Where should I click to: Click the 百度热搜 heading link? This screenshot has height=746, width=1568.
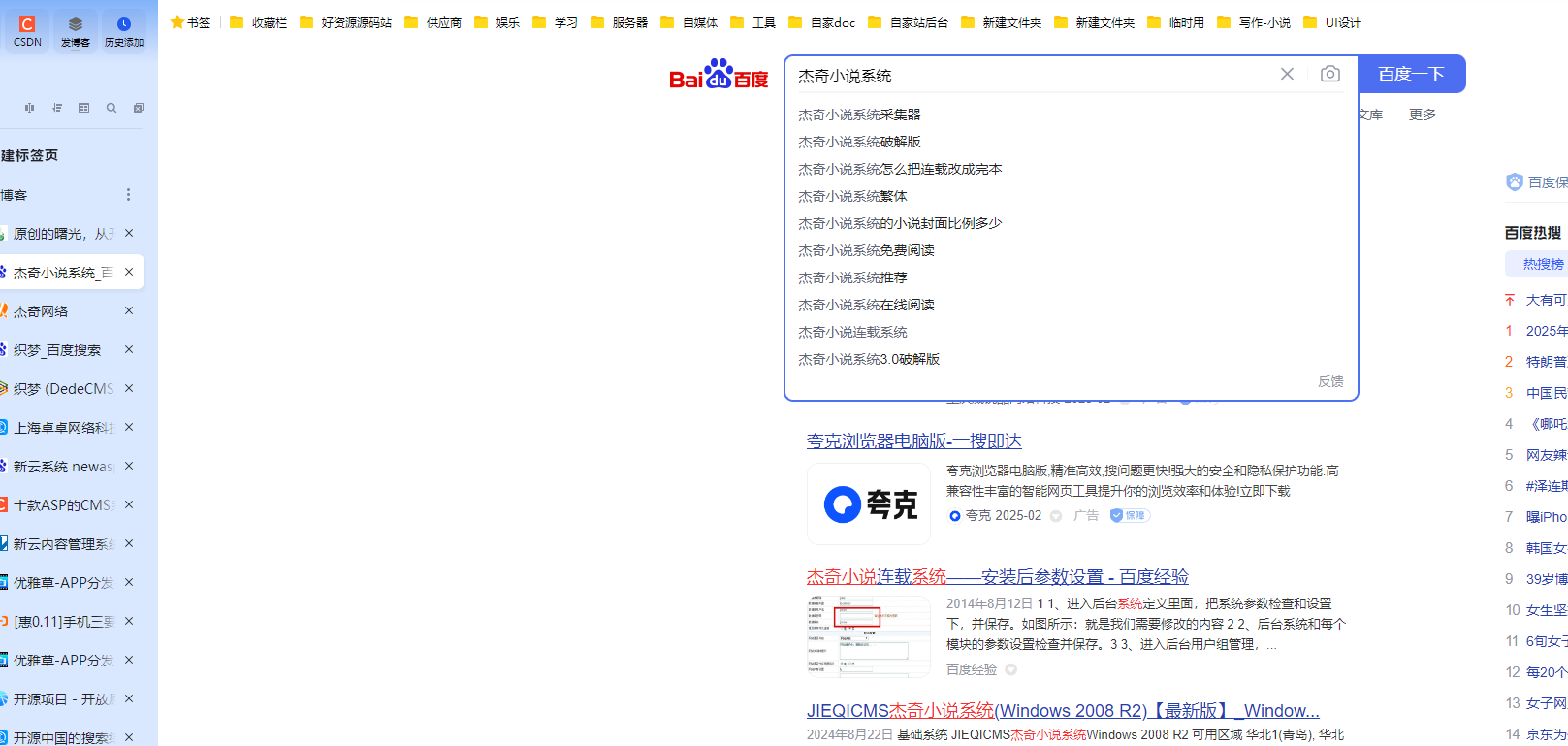pos(1532,233)
